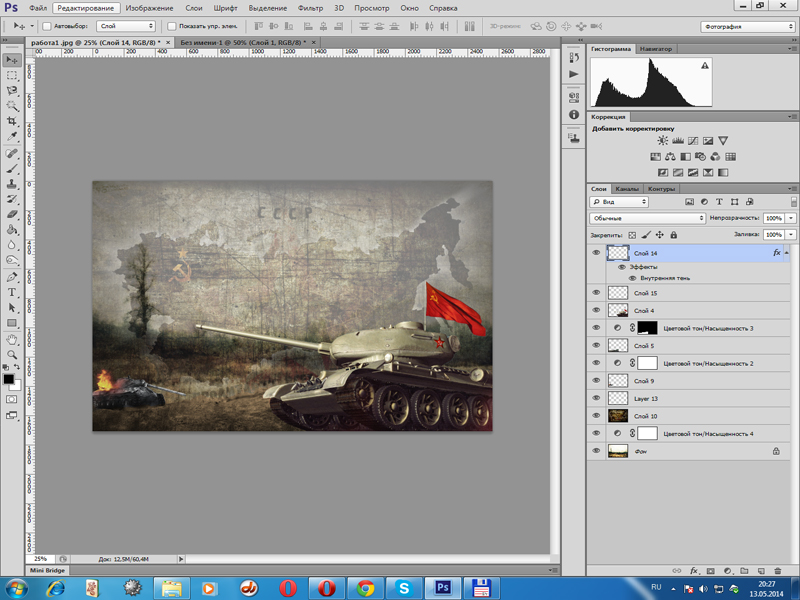Open Непрозрачность opacity slider arrow
Viewport: 800px width, 600px height.
[x=791, y=218]
